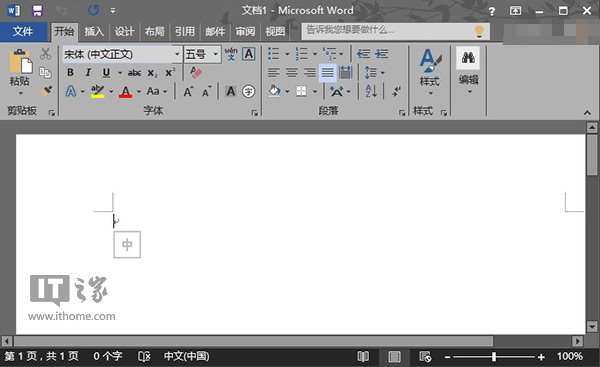
Task: Toggle Italic formatting
Action: coord(88,72)
